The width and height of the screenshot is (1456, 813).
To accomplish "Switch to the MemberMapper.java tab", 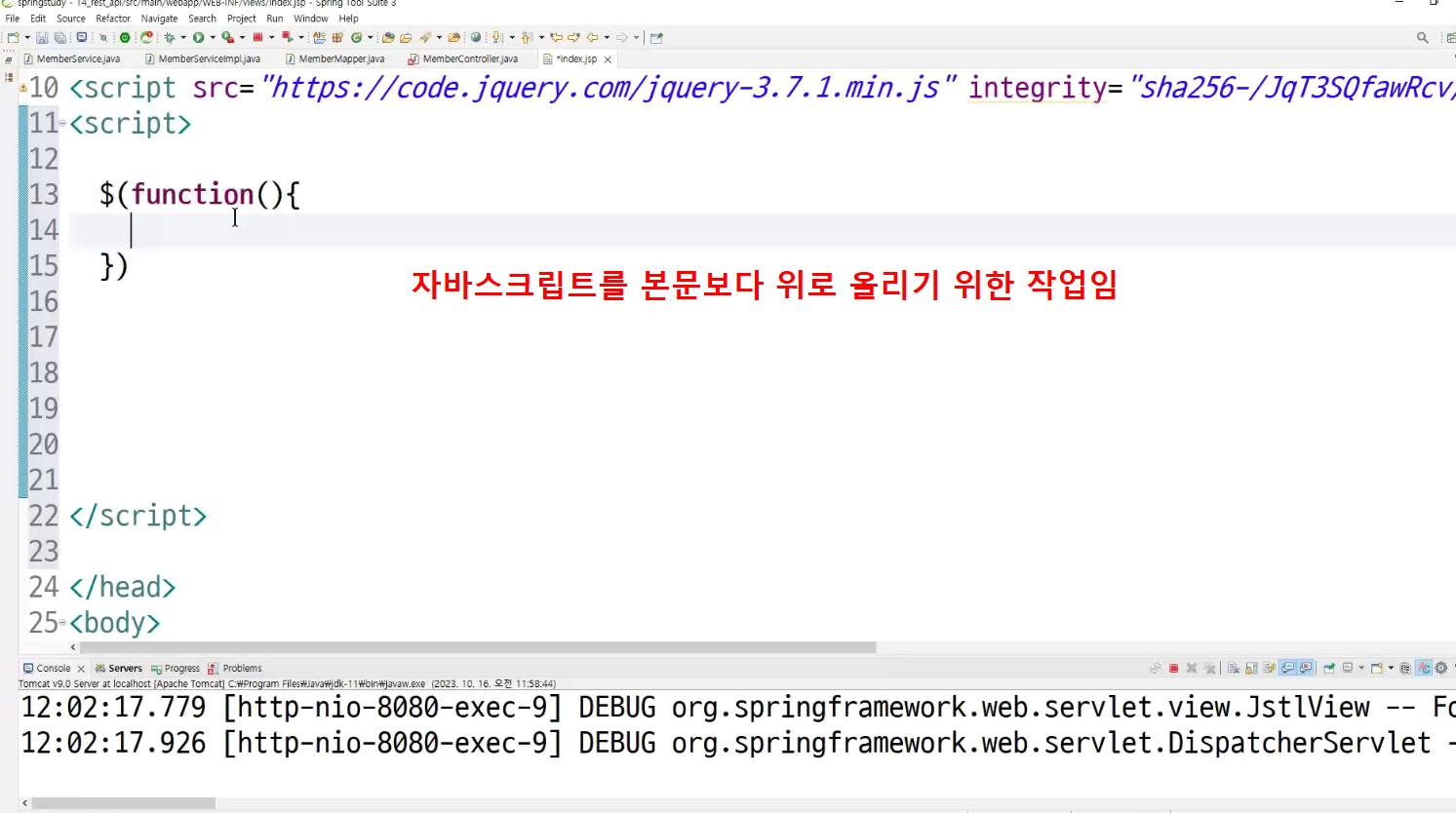I will coord(335,58).
